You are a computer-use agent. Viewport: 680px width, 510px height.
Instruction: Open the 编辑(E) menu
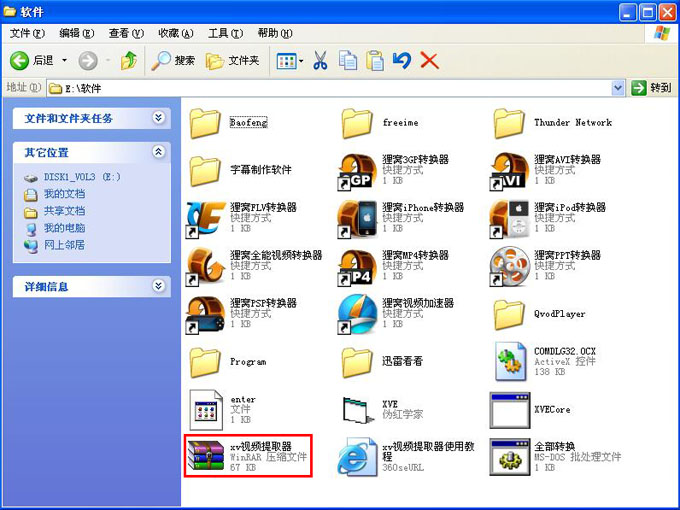[x=76, y=33]
